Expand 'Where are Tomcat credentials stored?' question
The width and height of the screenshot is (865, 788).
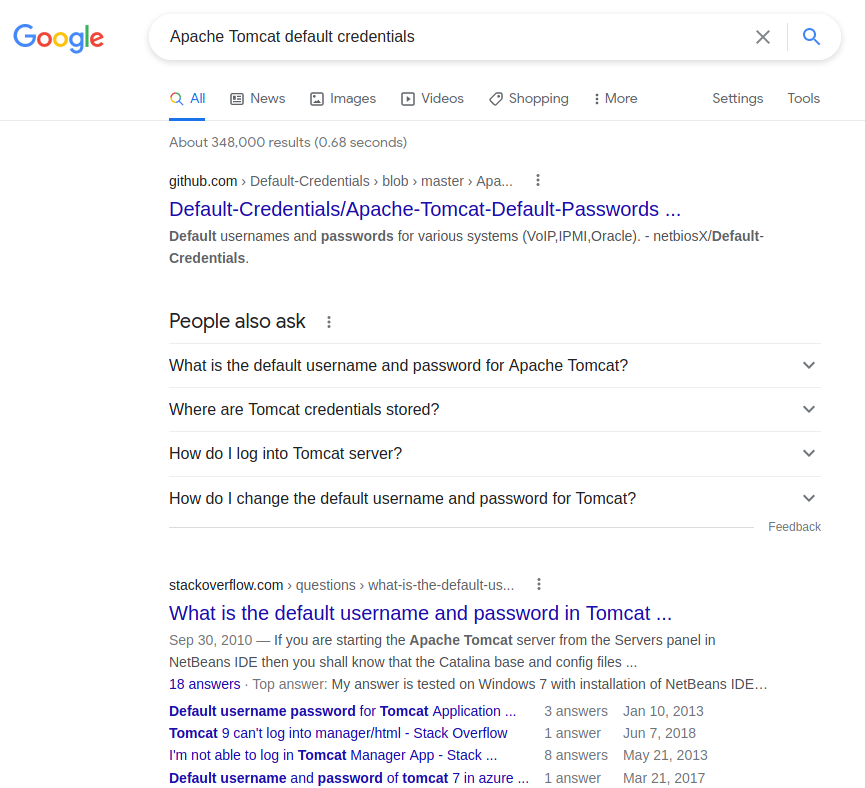[x=494, y=409]
